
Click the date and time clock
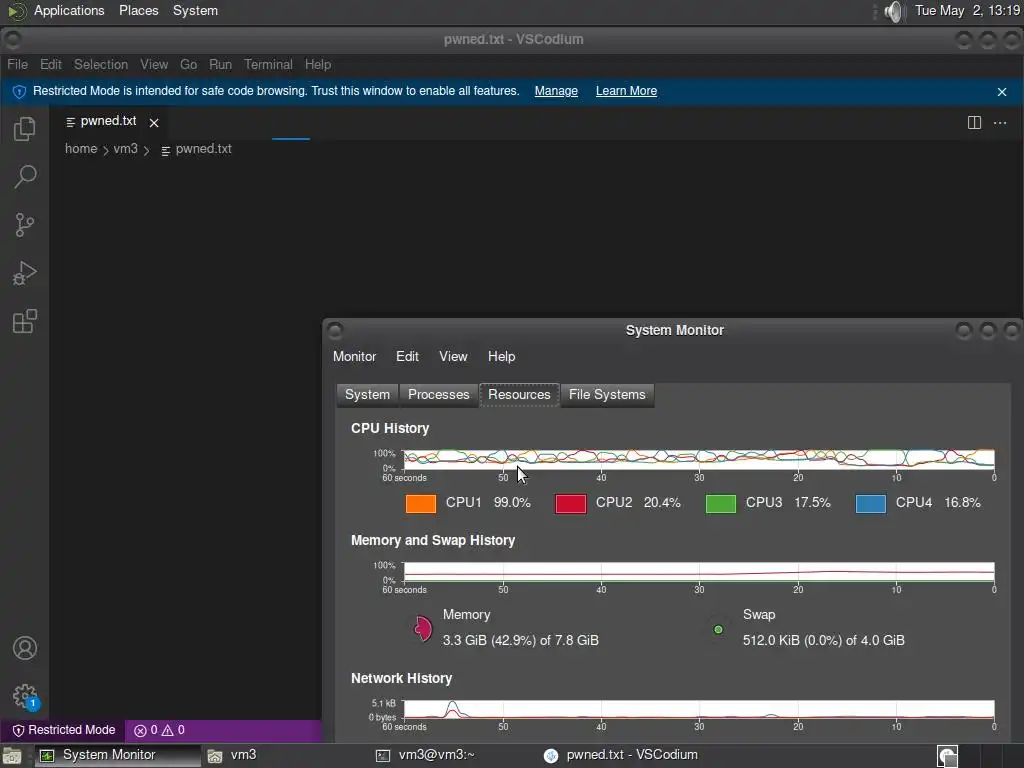tap(967, 11)
